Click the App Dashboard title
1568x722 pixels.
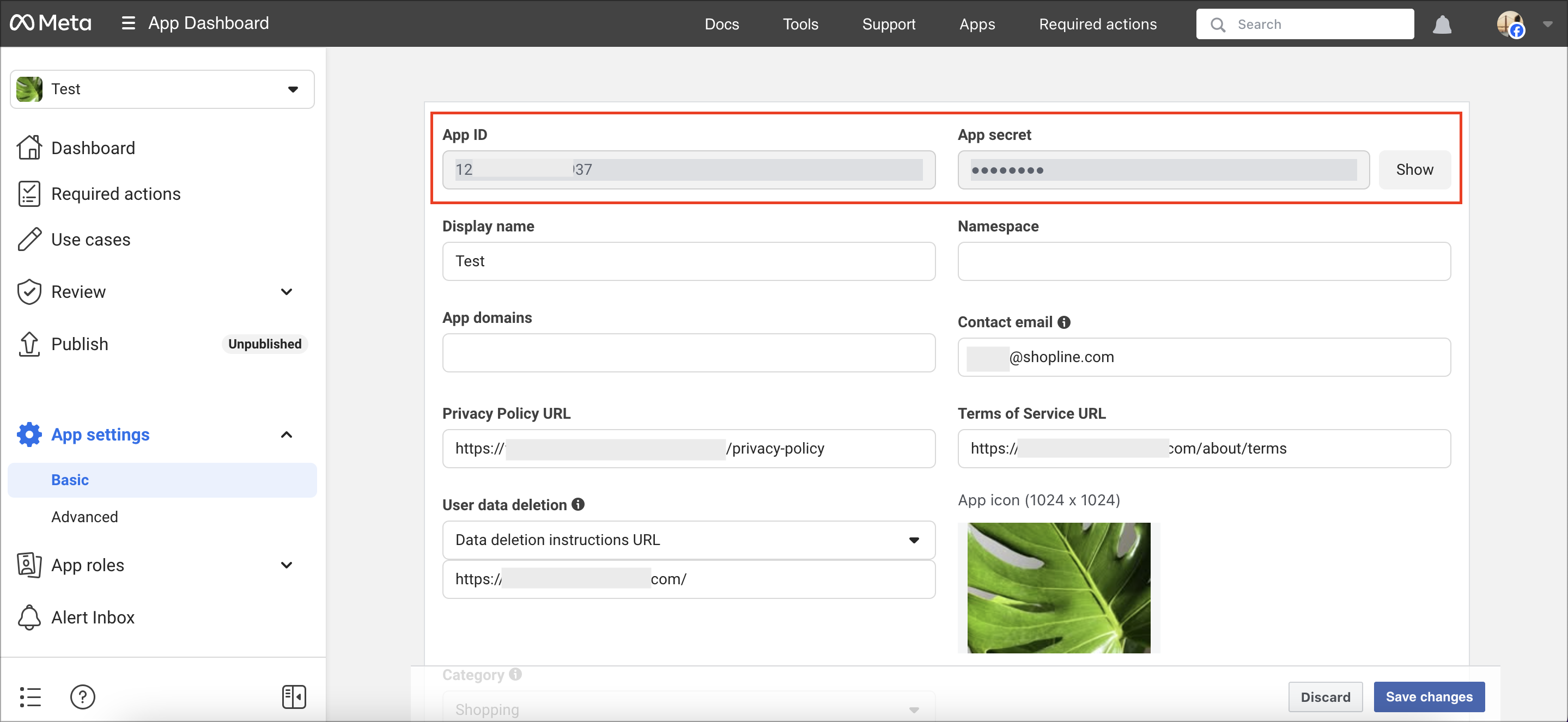point(209,23)
